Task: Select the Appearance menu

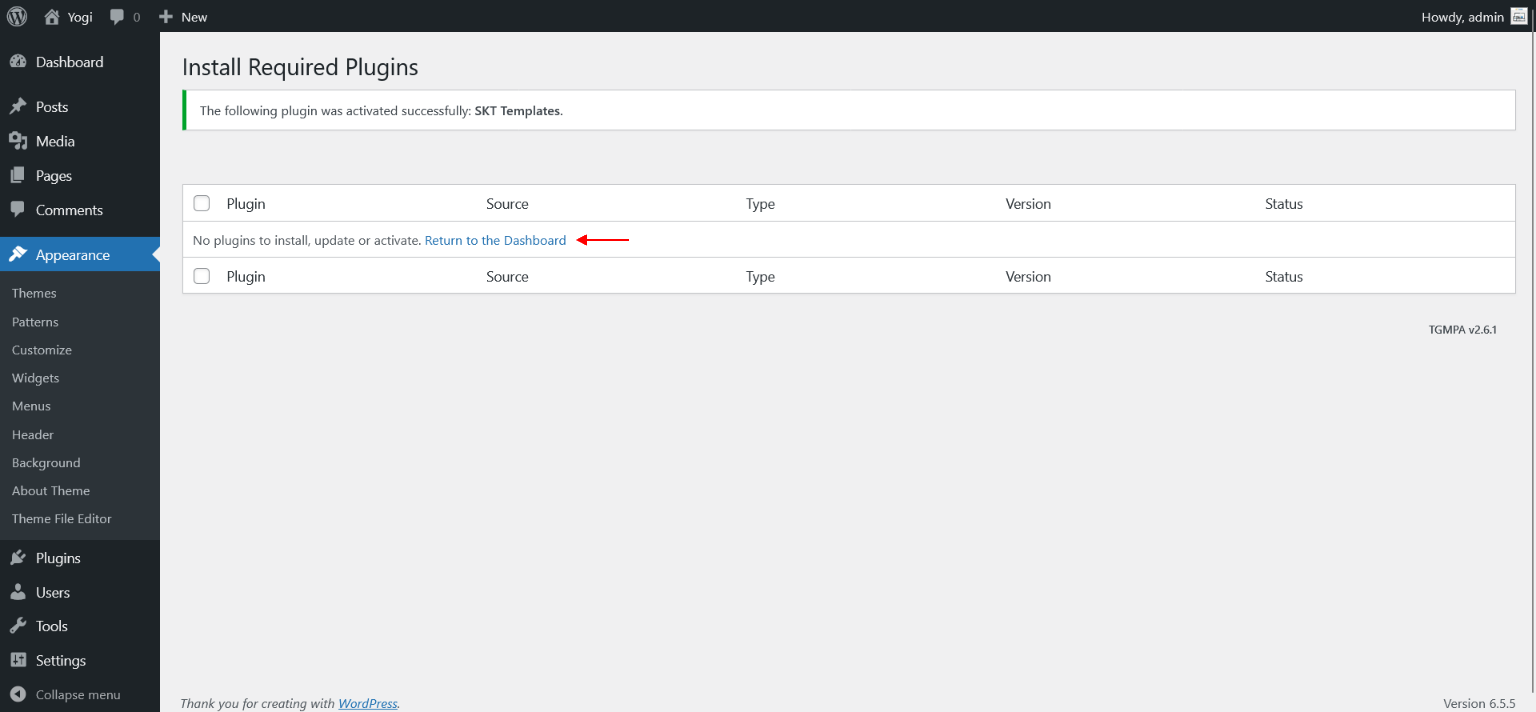Action: tap(80, 255)
